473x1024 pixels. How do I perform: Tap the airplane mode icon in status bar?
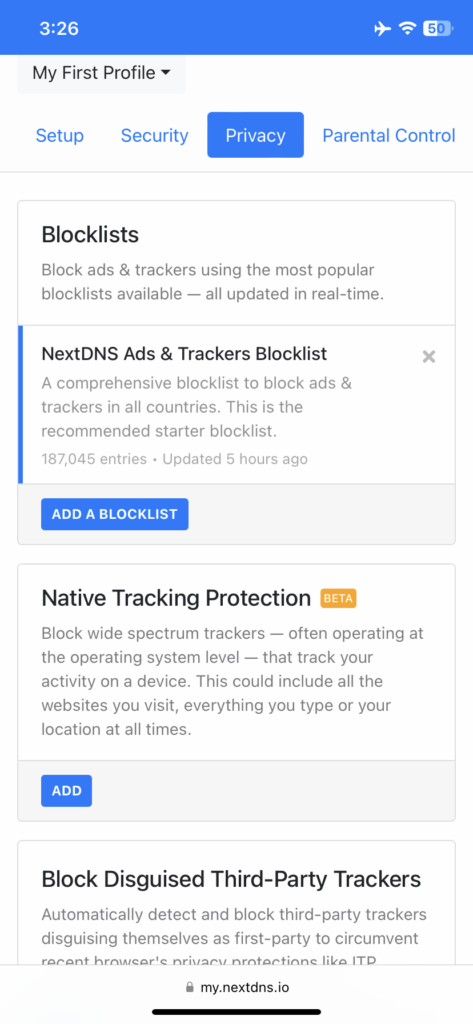(x=383, y=29)
